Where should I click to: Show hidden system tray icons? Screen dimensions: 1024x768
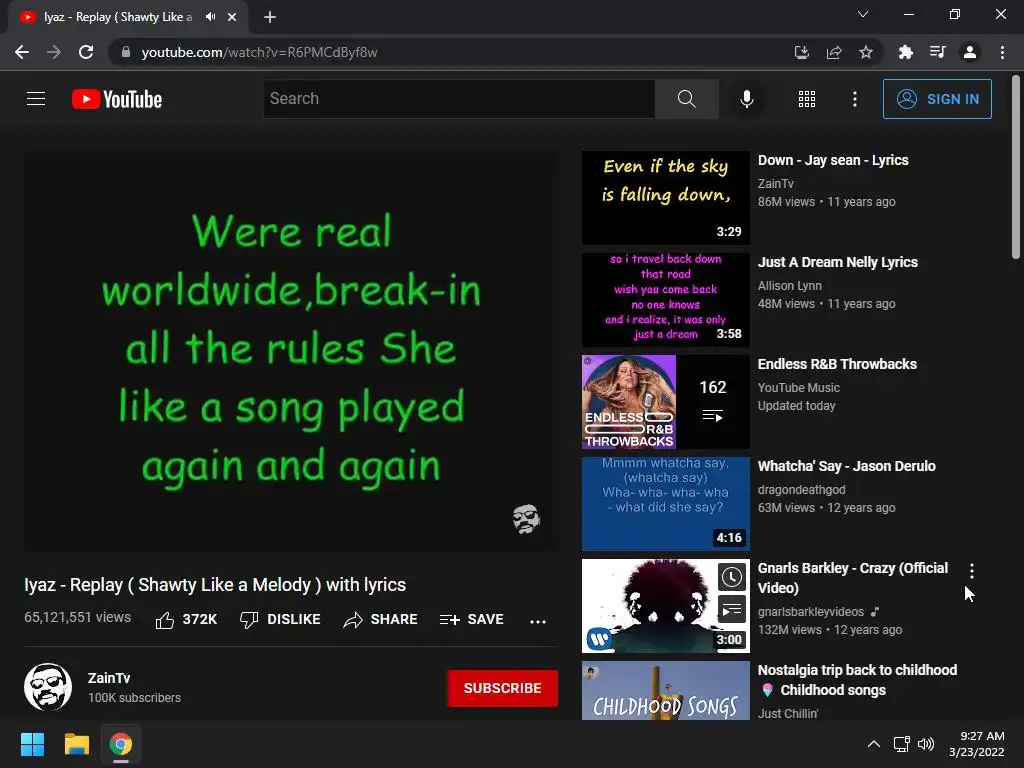[873, 744]
